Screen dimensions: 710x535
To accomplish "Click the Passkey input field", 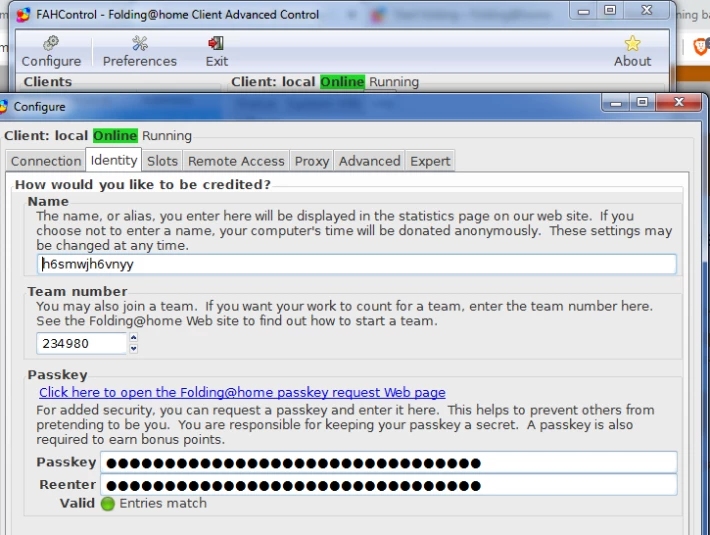I will pos(389,463).
